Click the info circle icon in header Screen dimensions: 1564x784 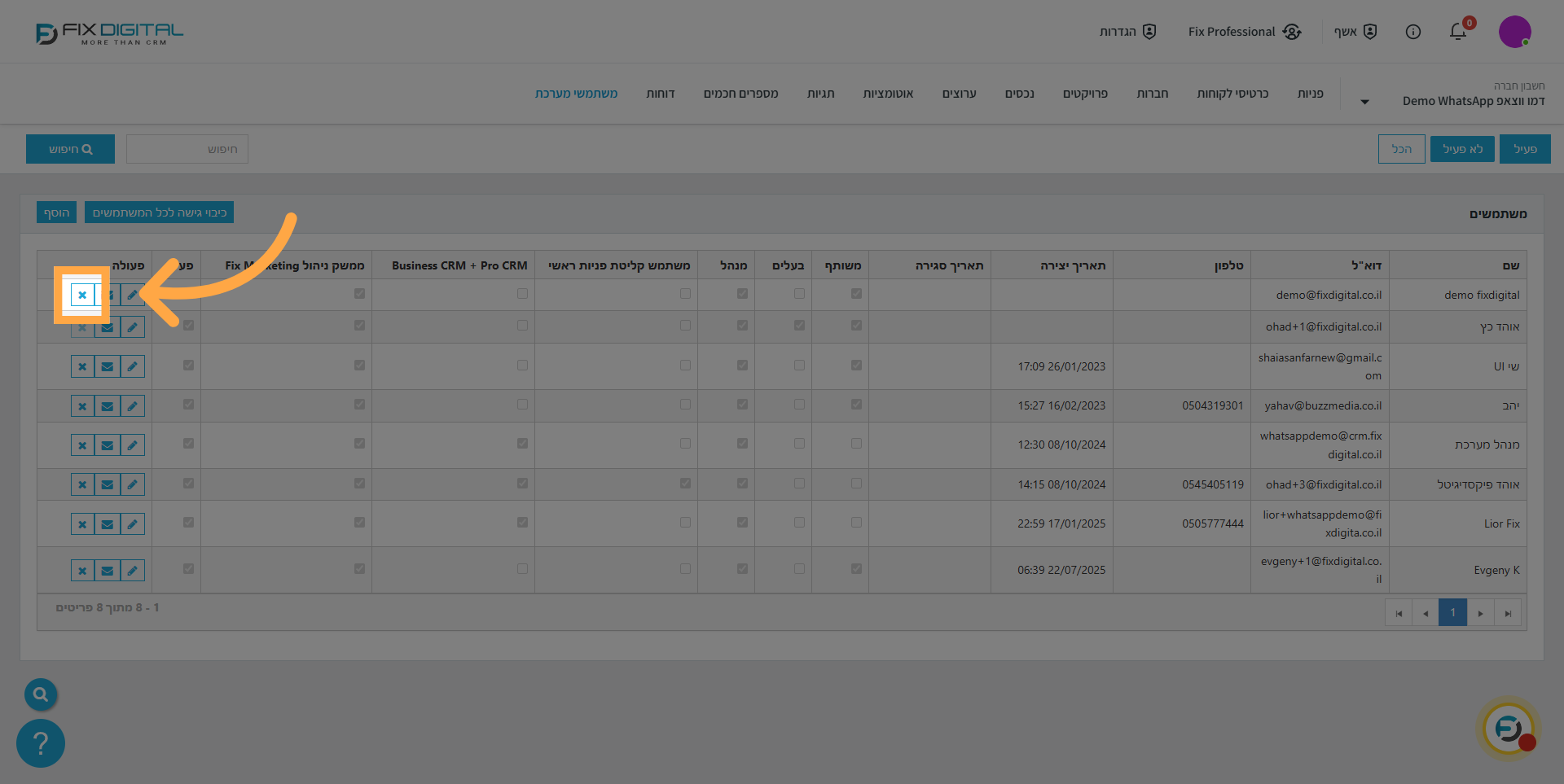[1413, 32]
